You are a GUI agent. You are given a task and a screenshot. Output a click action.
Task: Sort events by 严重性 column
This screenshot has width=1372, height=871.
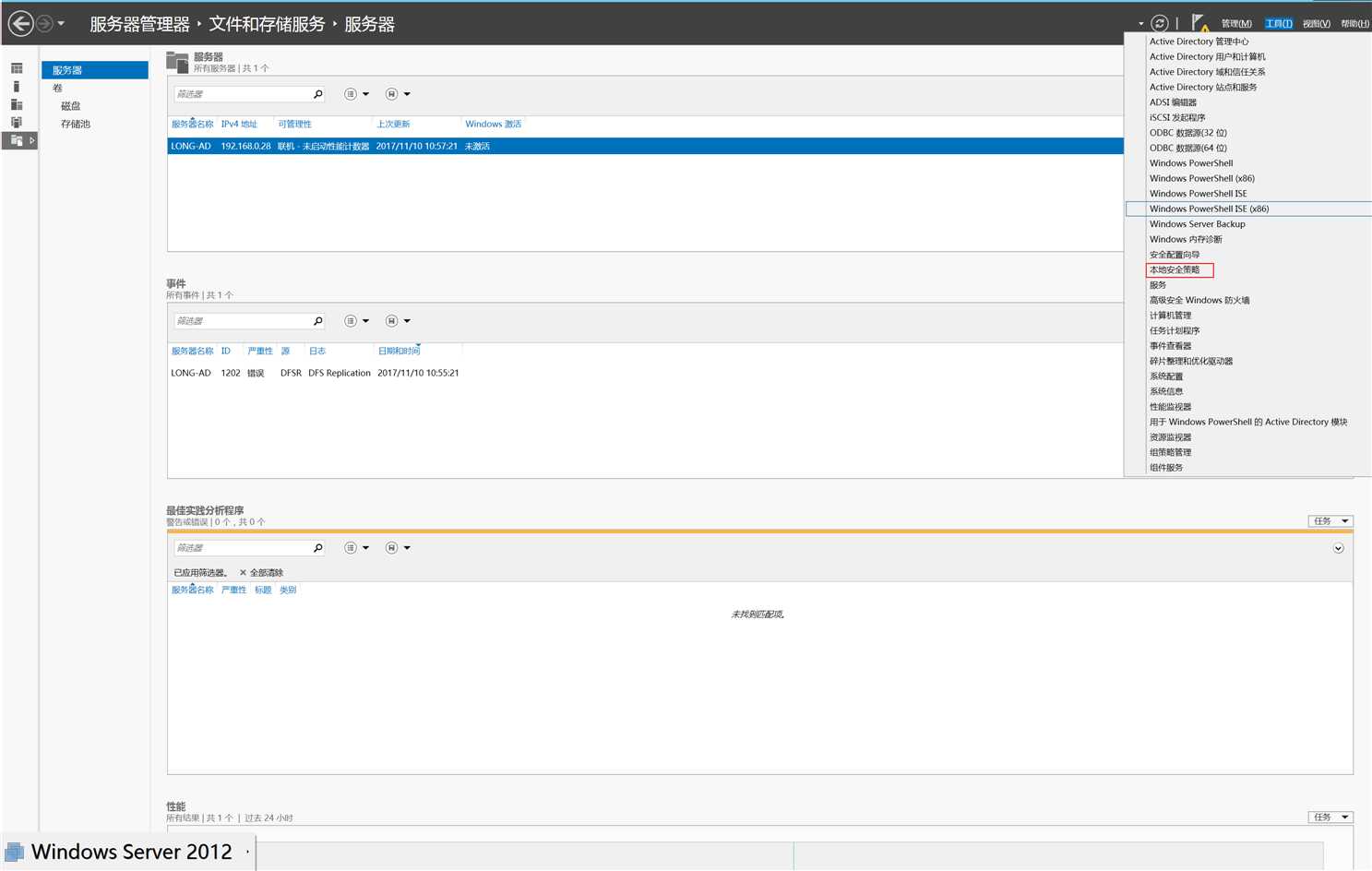[260, 351]
